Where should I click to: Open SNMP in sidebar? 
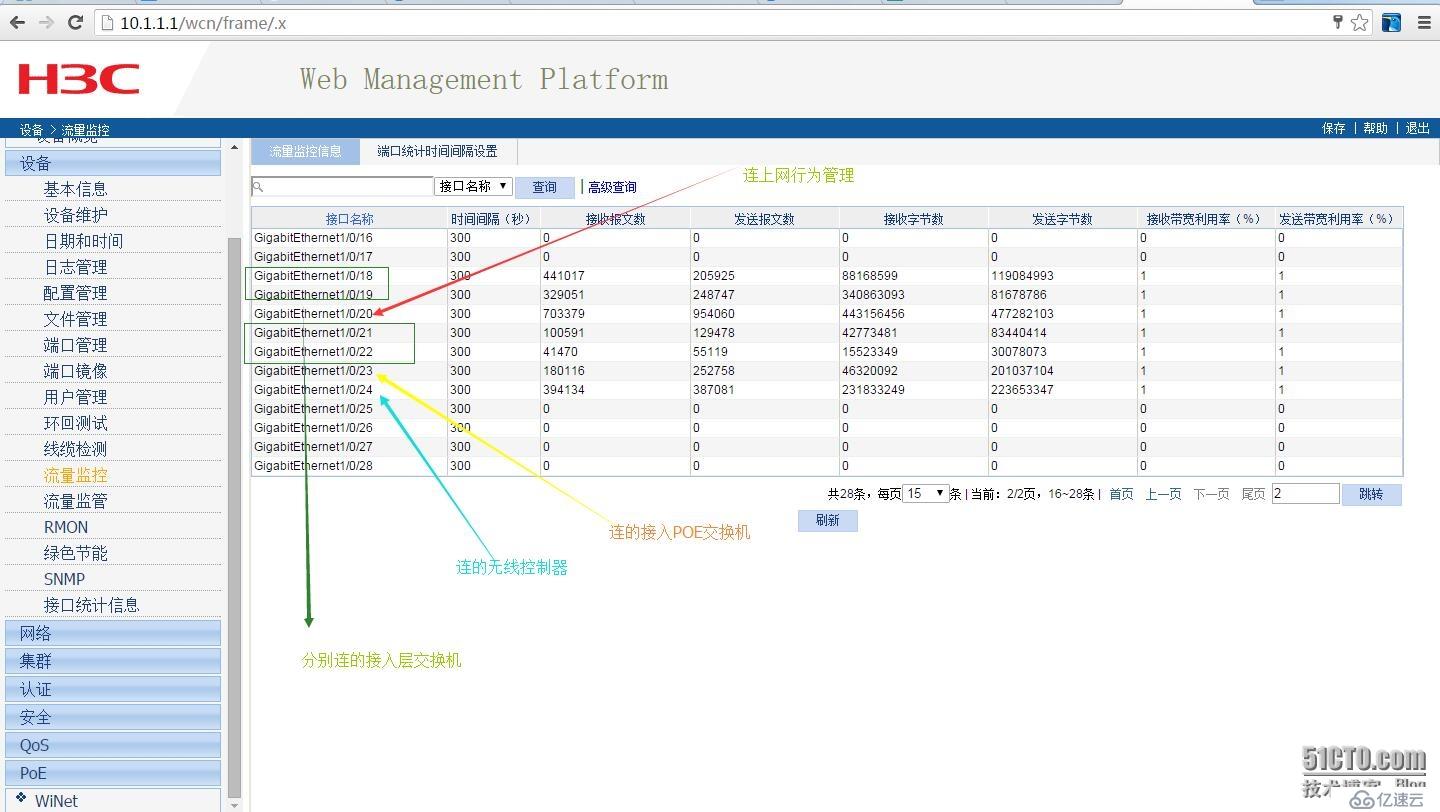[x=64, y=579]
